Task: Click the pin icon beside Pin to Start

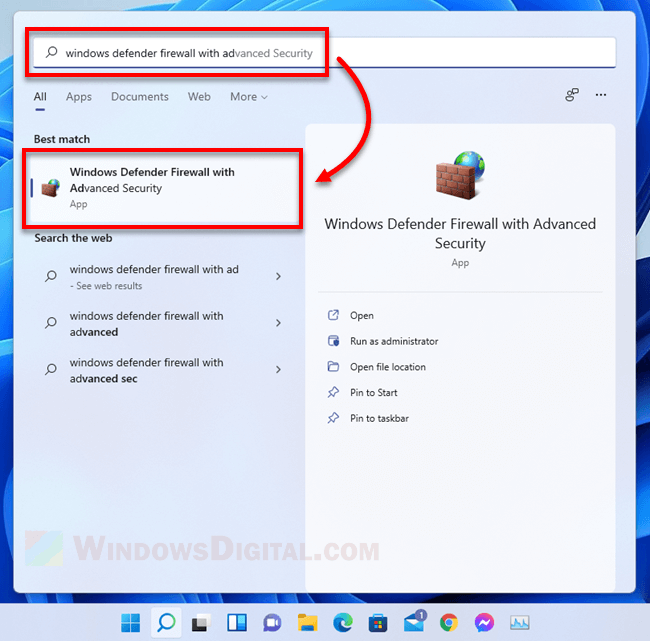Action: click(333, 392)
